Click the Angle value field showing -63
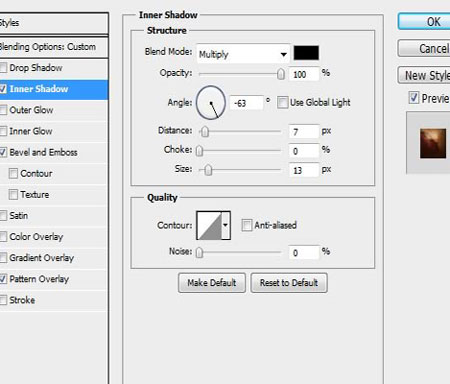Screen dimensions: 450x384 click(x=246, y=103)
